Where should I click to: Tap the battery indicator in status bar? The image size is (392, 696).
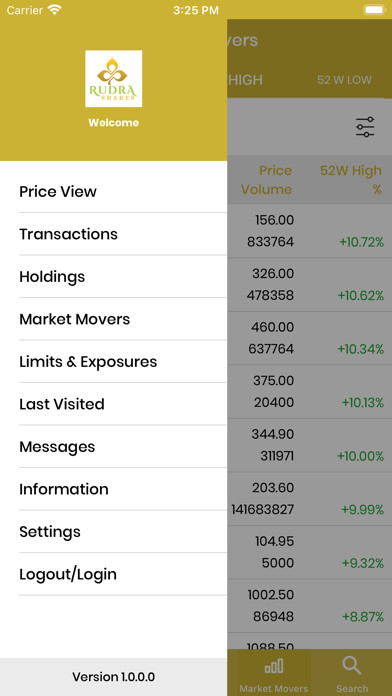click(375, 10)
